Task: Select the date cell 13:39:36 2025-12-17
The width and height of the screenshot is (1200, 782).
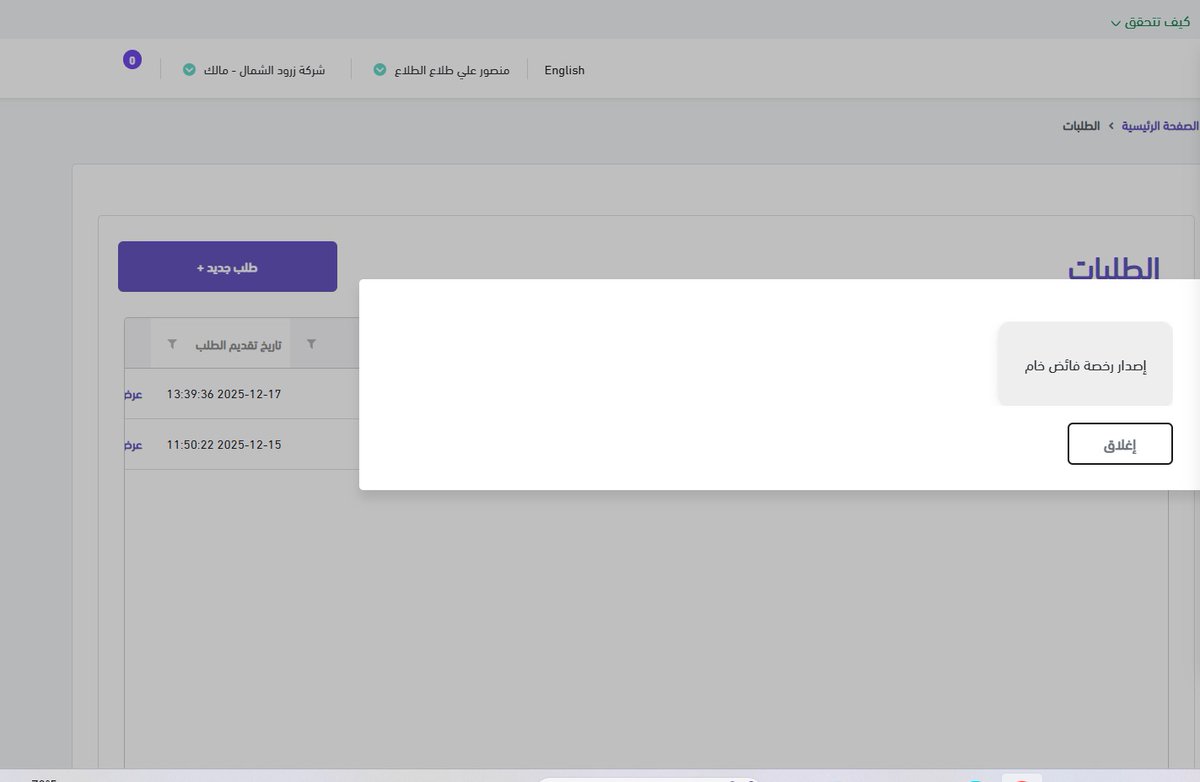Action: (224, 394)
